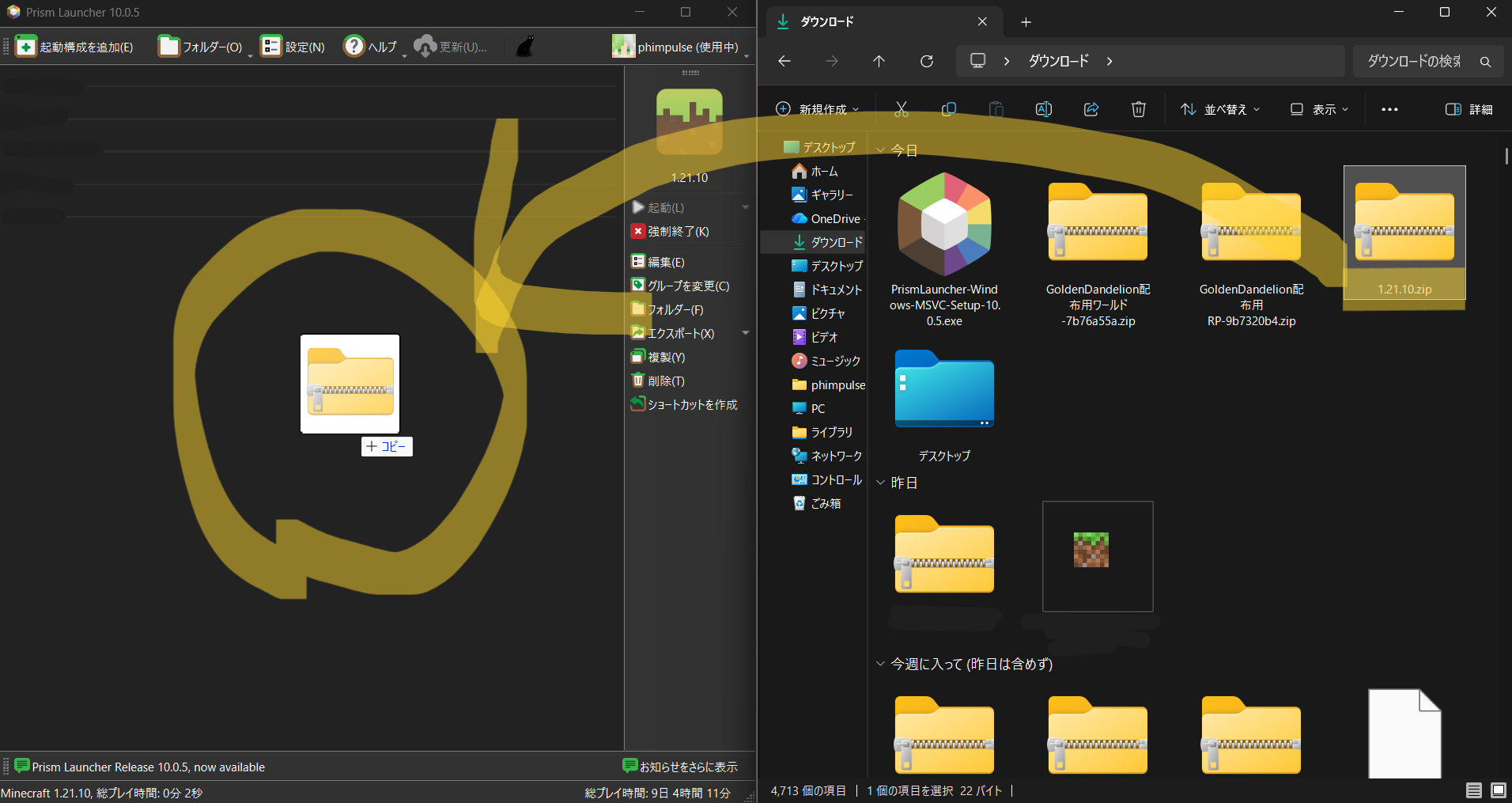Open a new Explorer tab with plus button
The height and width of the screenshot is (803, 1512).
1026,22
